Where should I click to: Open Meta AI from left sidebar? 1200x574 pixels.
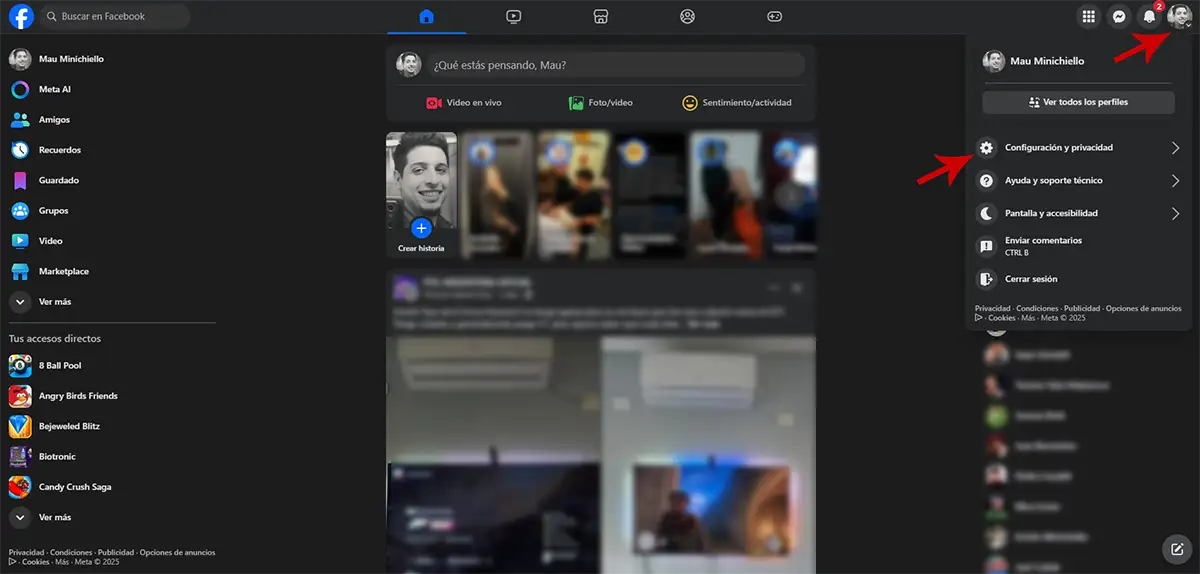(x=54, y=90)
